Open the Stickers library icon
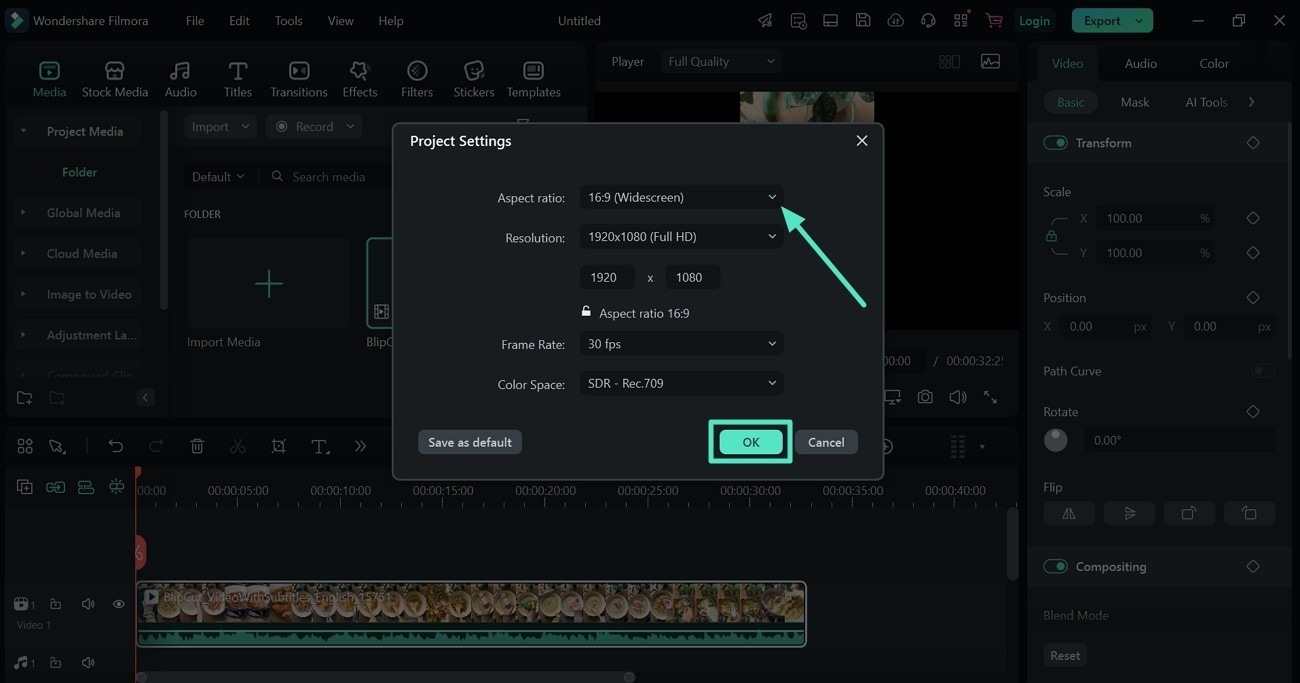This screenshot has height=683, width=1300. 474,71
